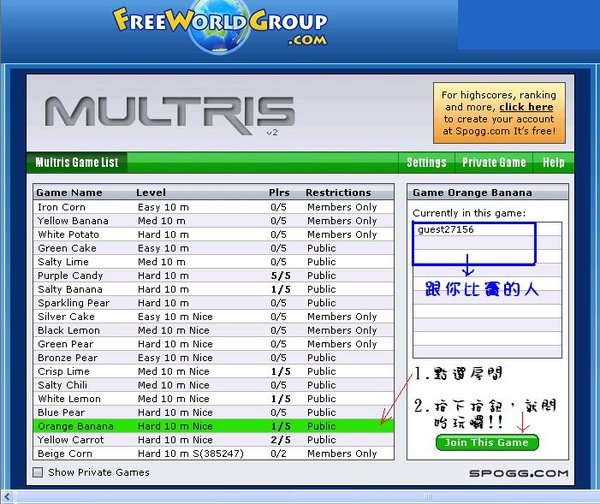Select the White Potato game row
Viewport: 600px width, 504px height.
pos(214,235)
